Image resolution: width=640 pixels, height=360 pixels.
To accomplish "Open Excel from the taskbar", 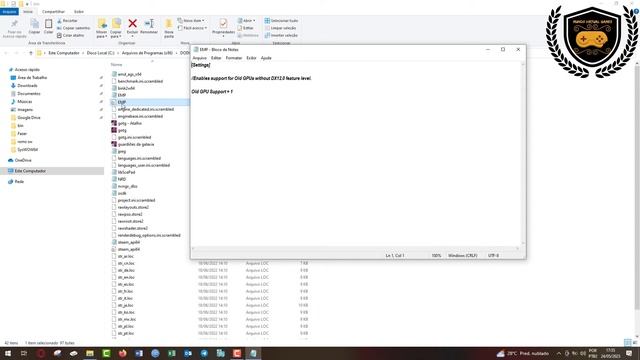I will point(171,353).
